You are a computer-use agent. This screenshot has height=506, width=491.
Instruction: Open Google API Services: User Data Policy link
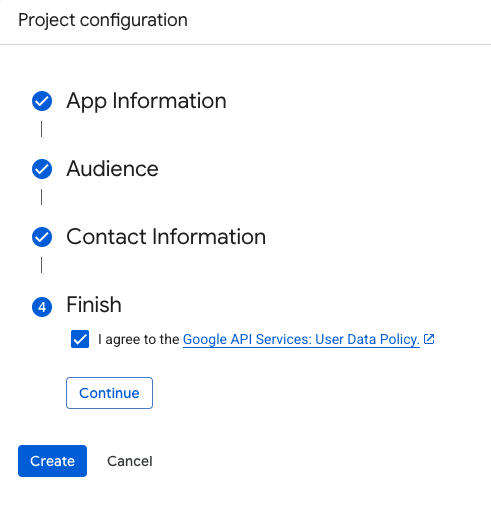[x=301, y=339]
